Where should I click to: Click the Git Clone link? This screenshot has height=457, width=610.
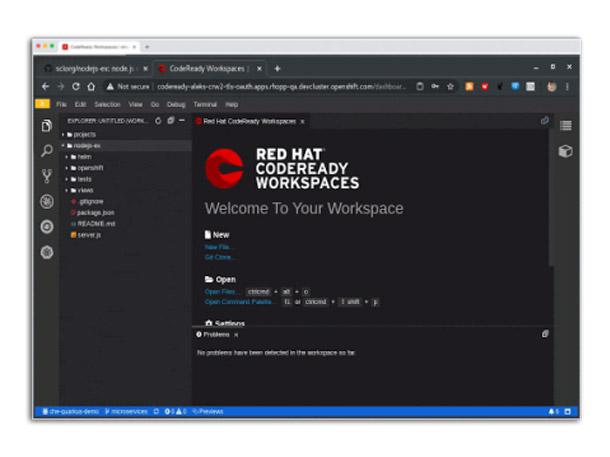(x=219, y=257)
